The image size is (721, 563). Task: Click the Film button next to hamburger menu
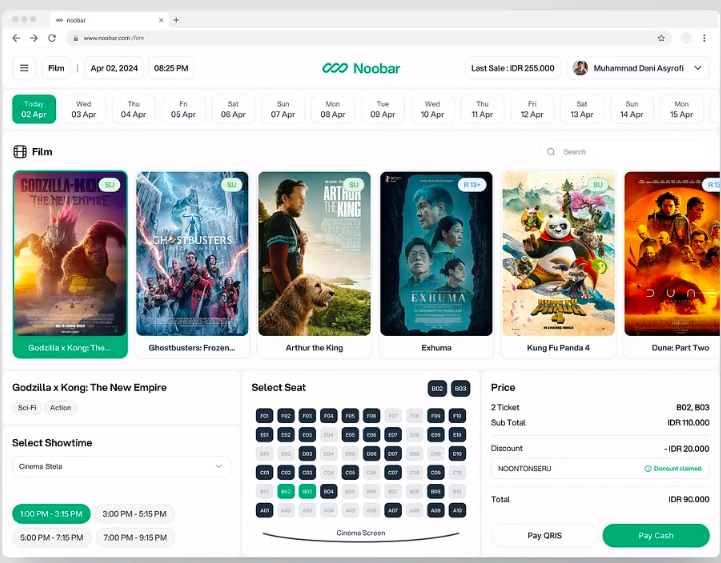56,68
